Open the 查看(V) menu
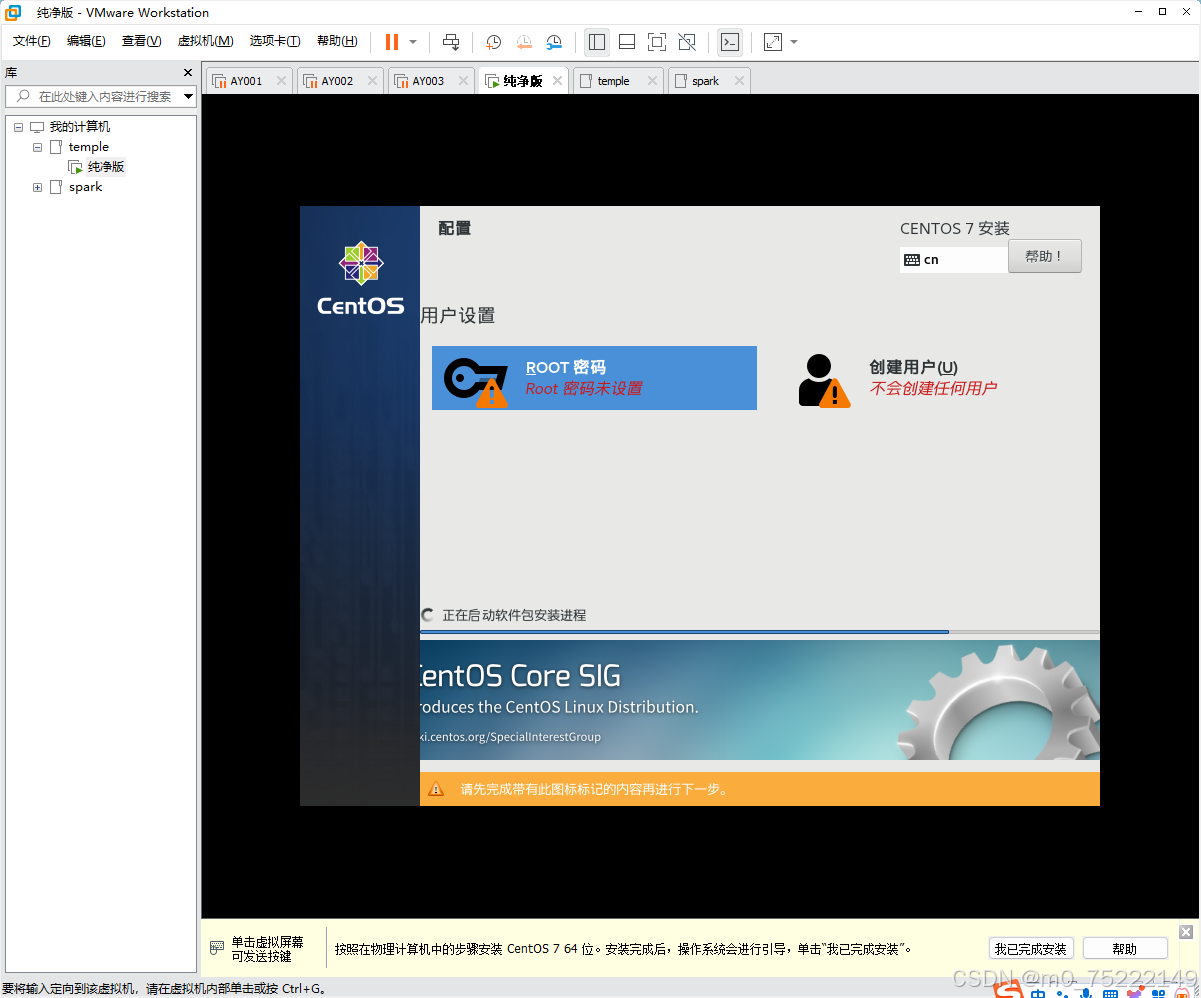This screenshot has width=1201, height=998. click(141, 41)
